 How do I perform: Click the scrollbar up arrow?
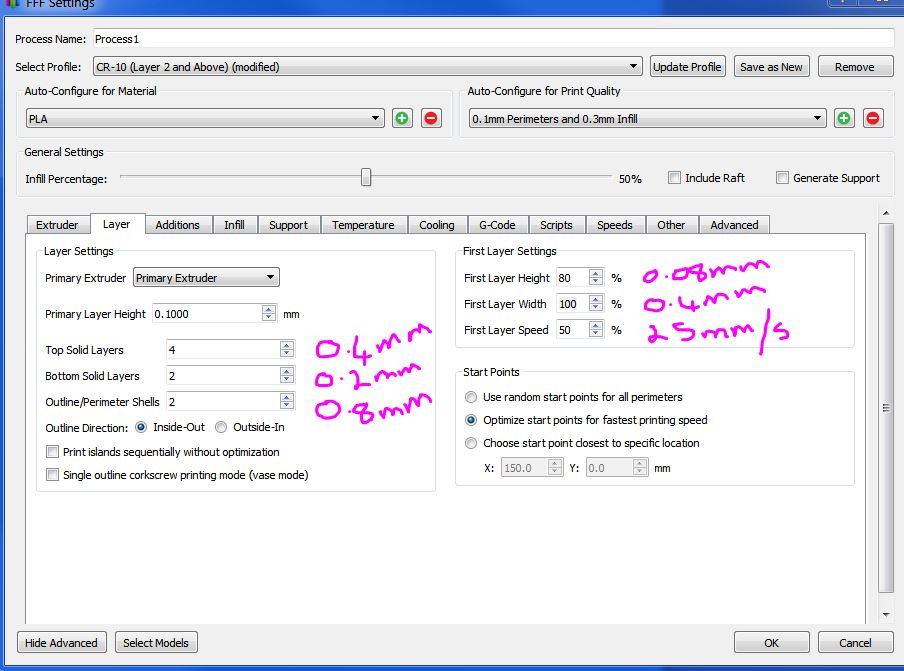[886, 213]
